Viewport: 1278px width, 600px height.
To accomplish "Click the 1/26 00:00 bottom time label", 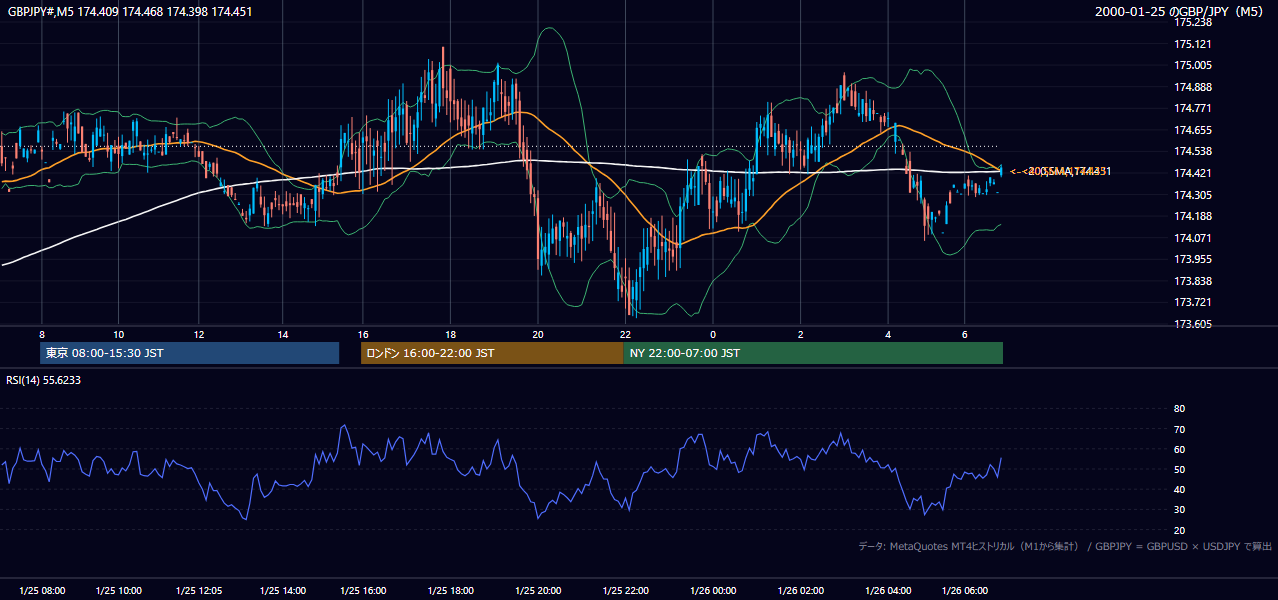I will click(713, 591).
